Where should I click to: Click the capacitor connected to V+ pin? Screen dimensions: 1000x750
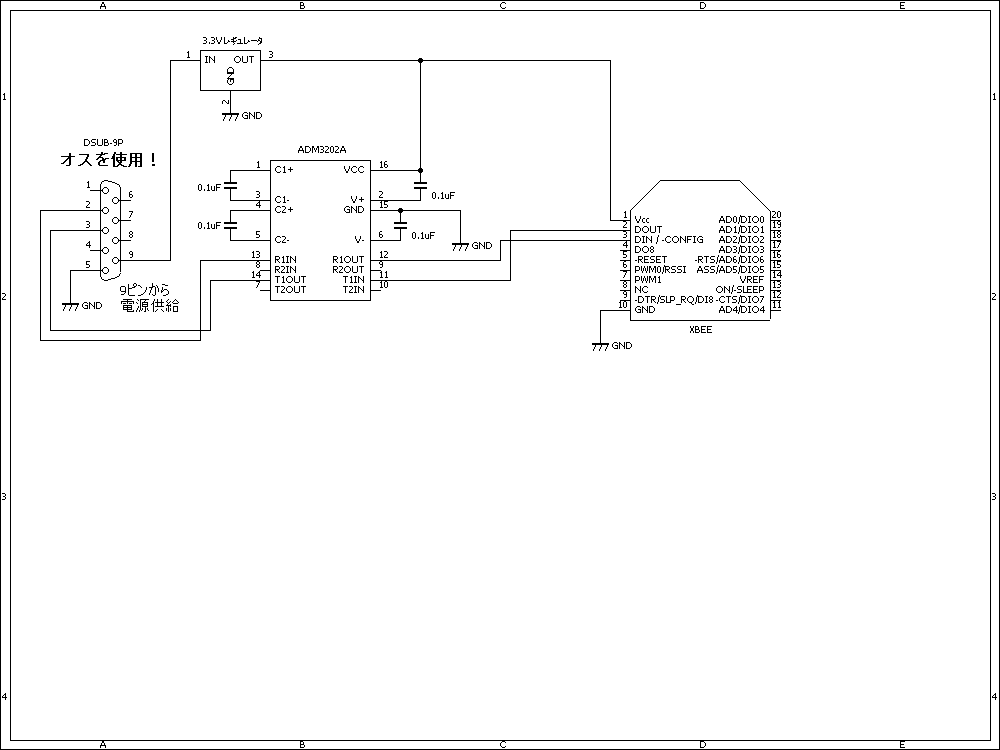coord(420,187)
